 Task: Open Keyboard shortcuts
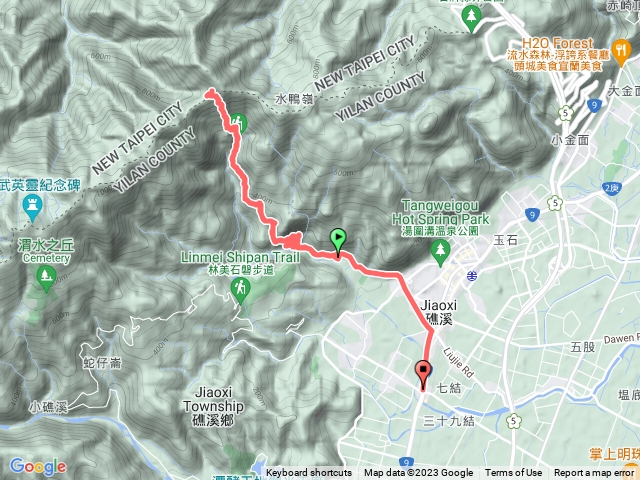click(309, 473)
